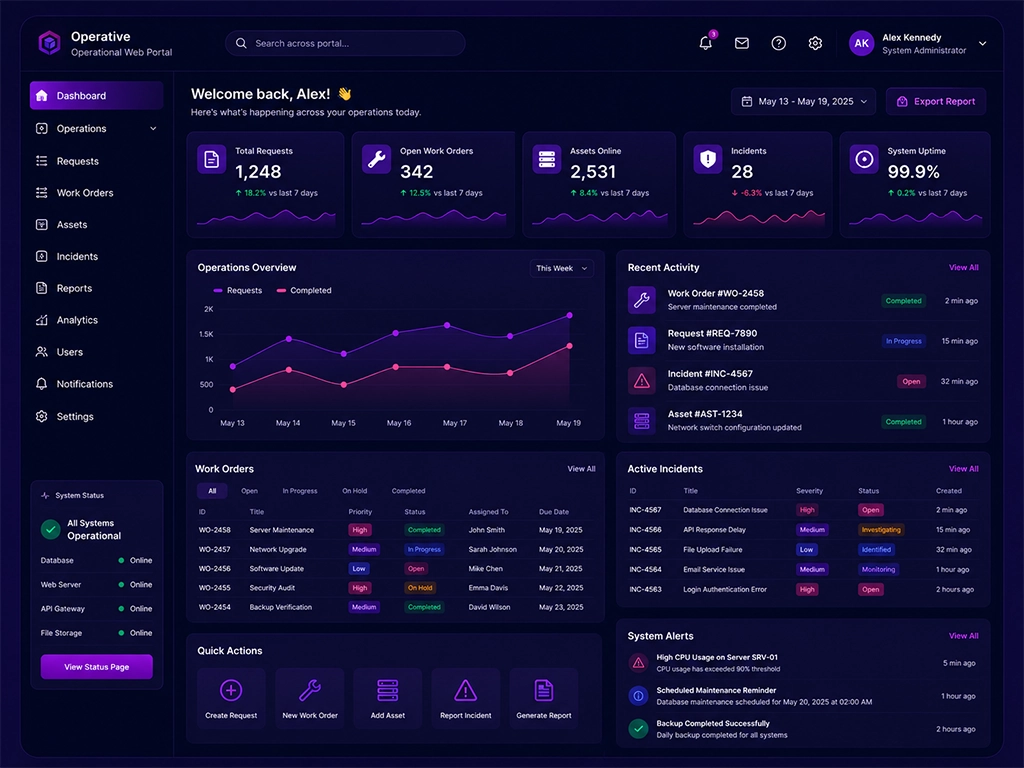Expand the Operations sidebar chevron

pos(153,129)
